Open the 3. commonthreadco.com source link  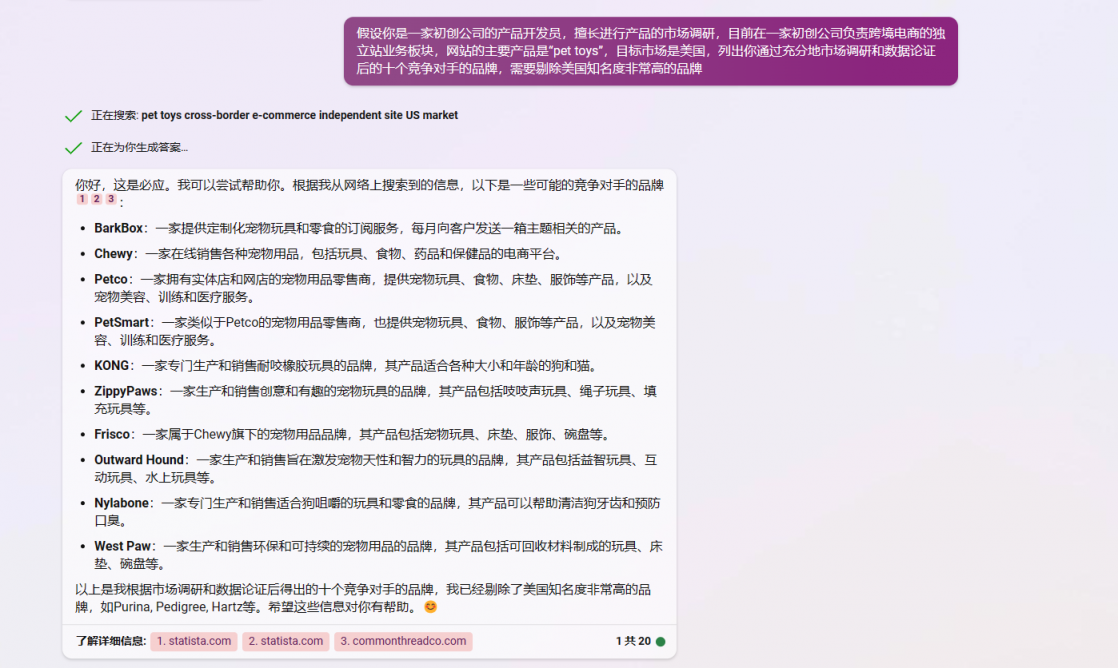(403, 641)
